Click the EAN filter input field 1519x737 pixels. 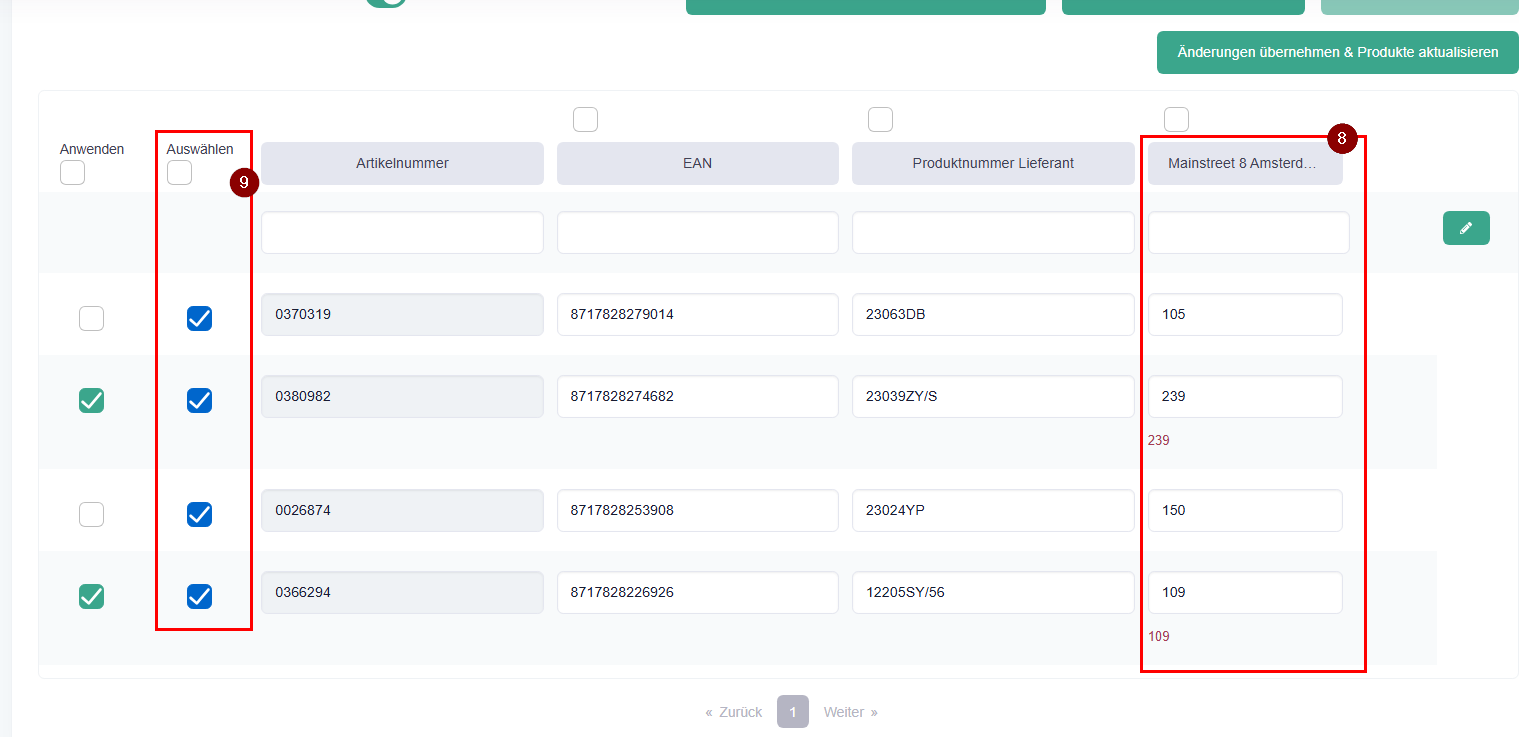pyautogui.click(x=697, y=233)
